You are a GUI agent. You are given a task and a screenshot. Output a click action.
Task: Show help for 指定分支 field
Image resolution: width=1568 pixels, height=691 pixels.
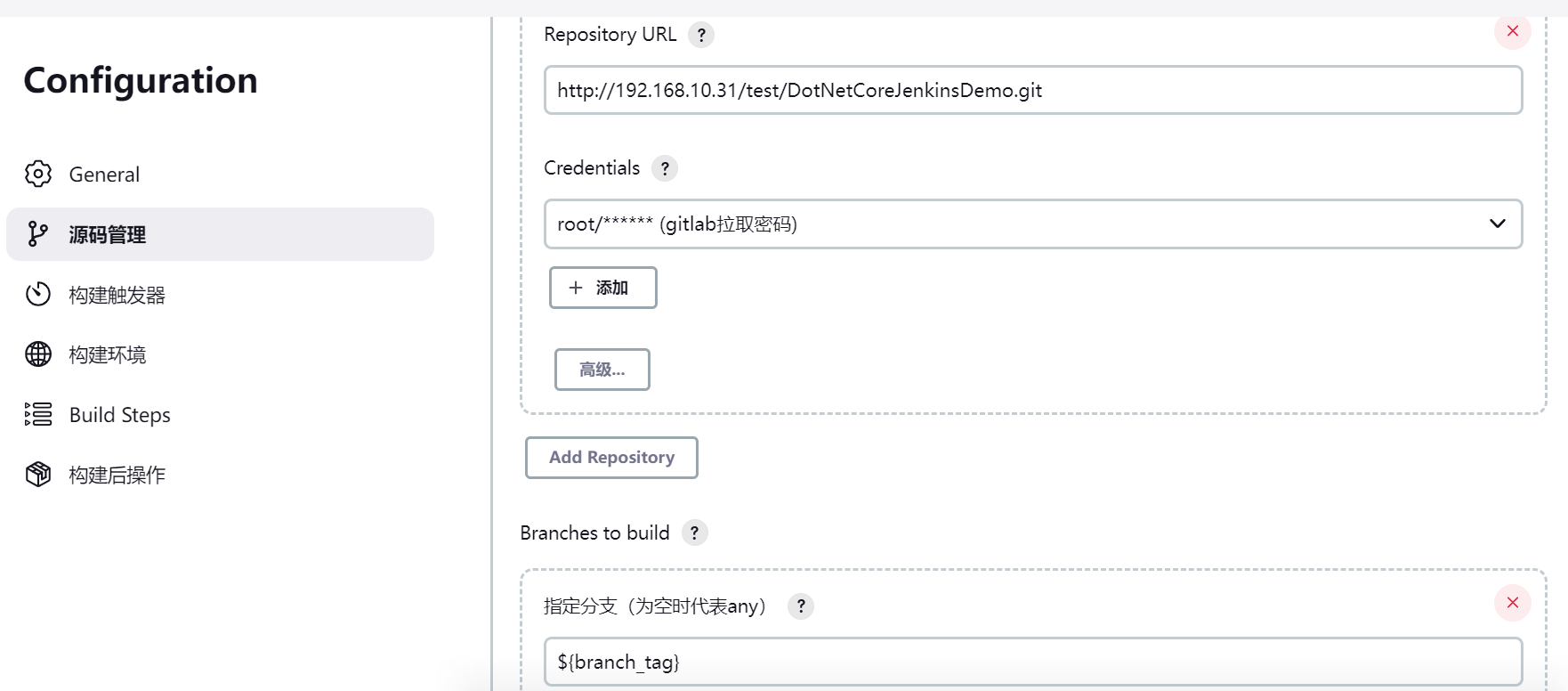pyautogui.click(x=801, y=606)
